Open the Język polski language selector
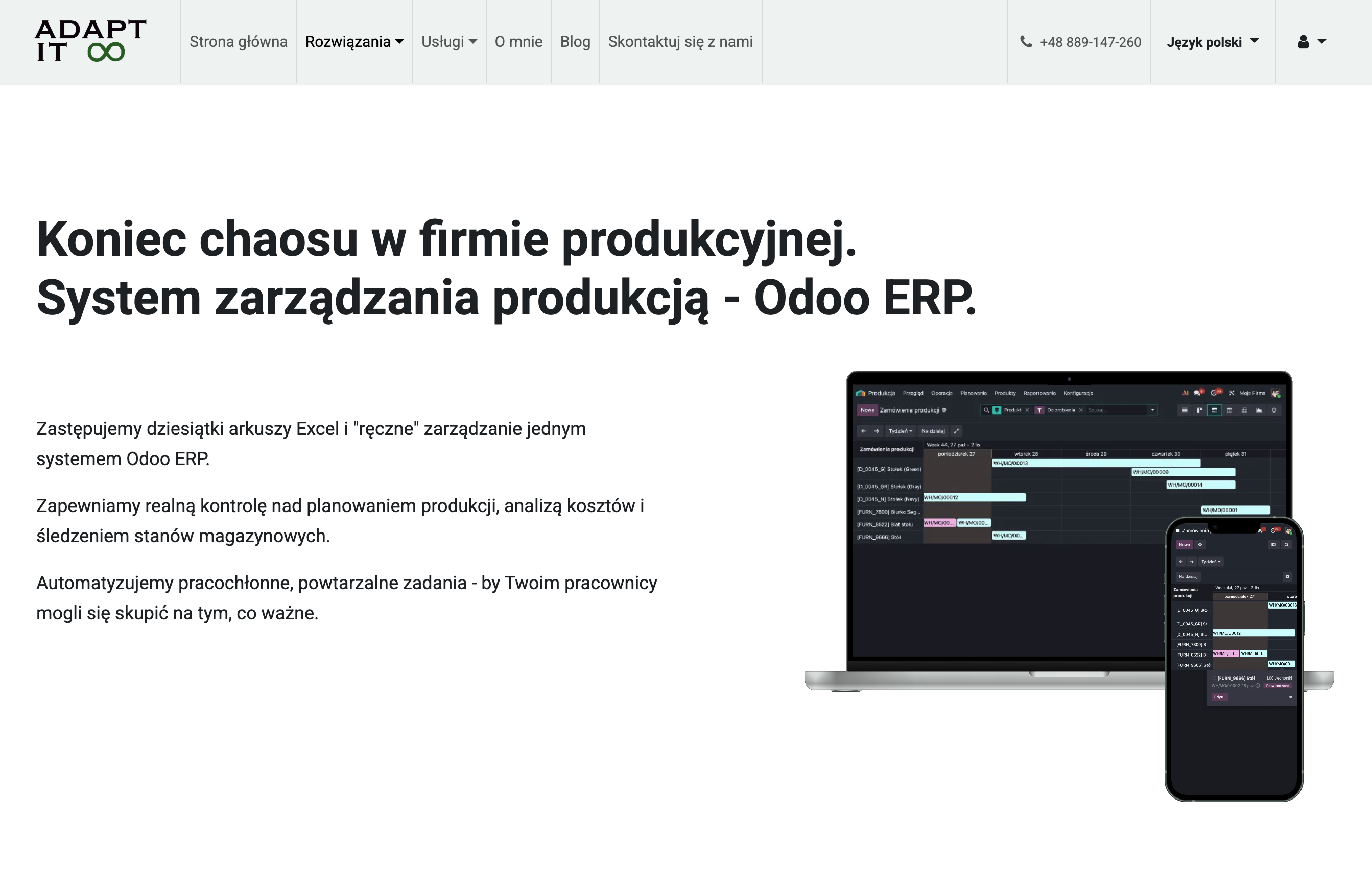 1213,42
